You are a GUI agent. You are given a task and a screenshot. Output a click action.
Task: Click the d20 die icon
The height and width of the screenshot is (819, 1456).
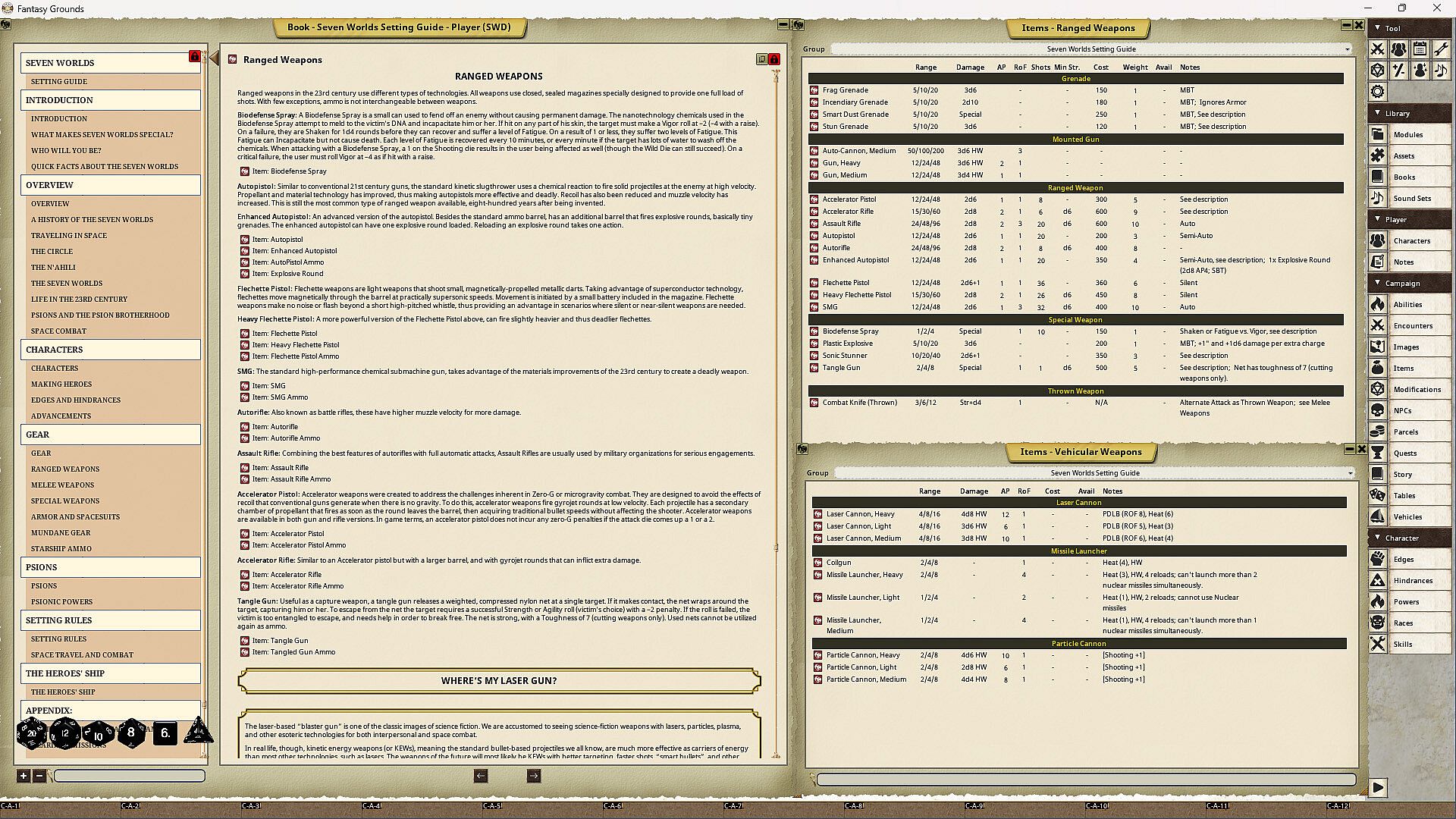point(31,733)
